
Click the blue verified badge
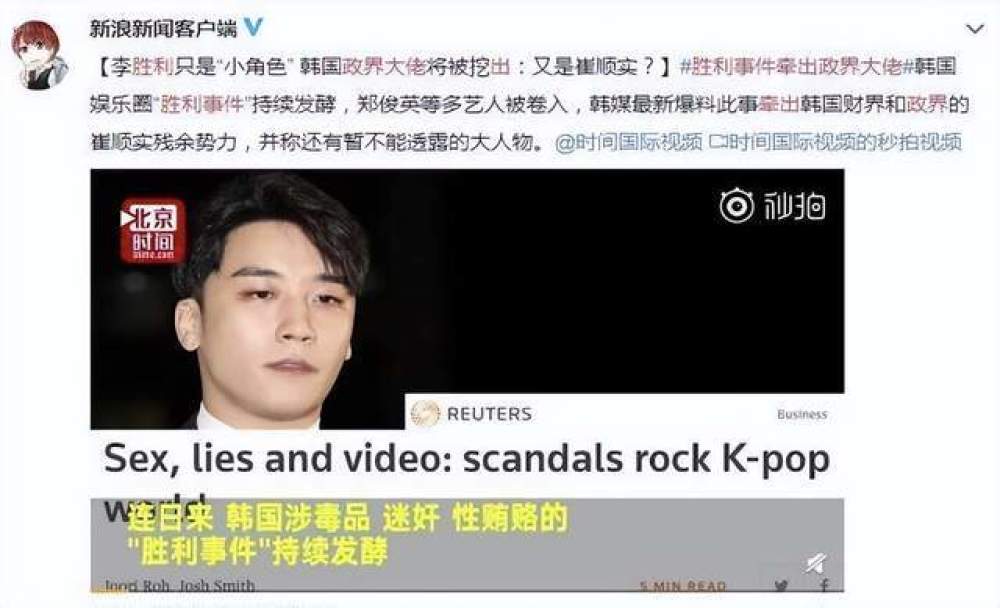254,27
